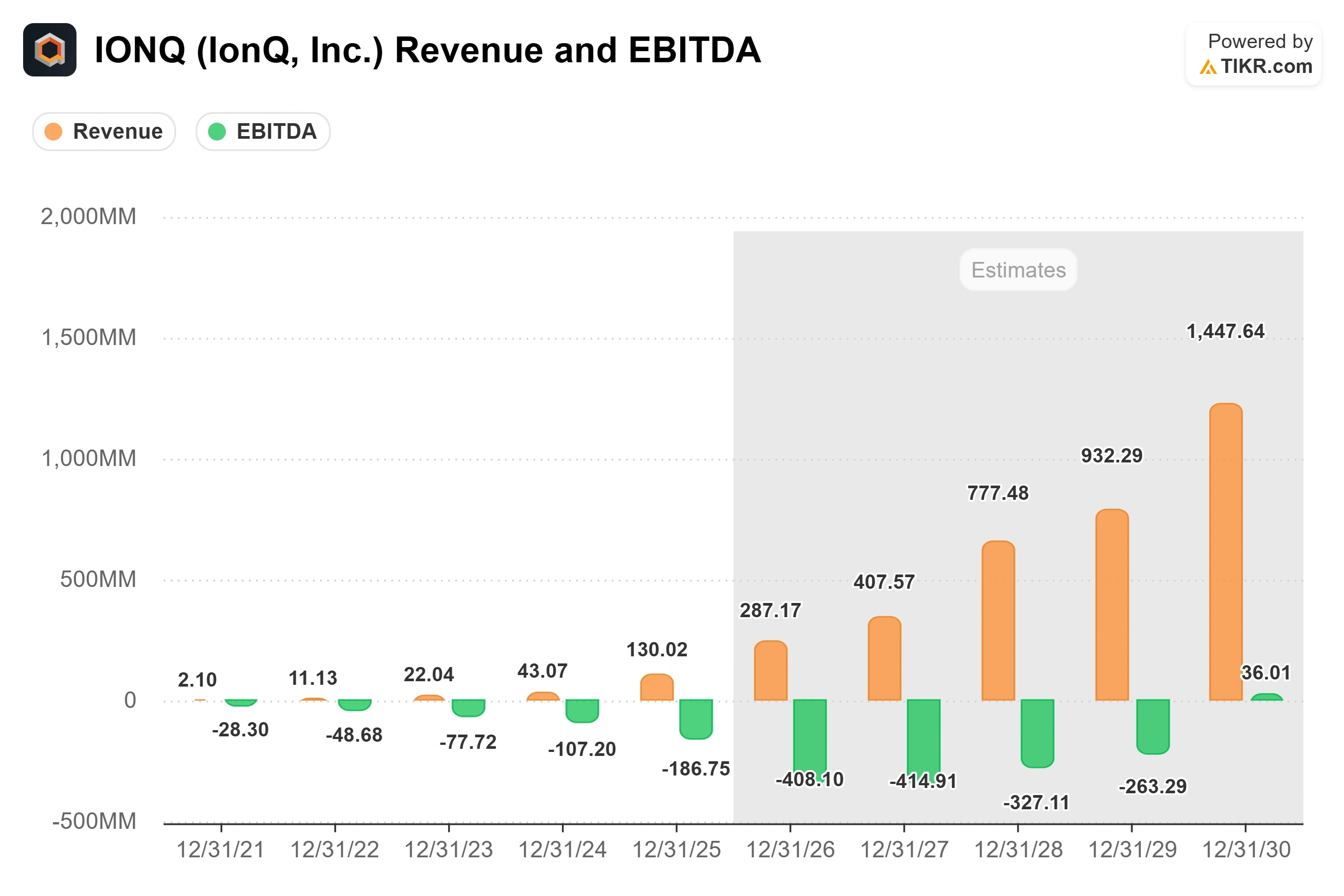Click the 12/31/28 x-axis date label

point(1018,850)
